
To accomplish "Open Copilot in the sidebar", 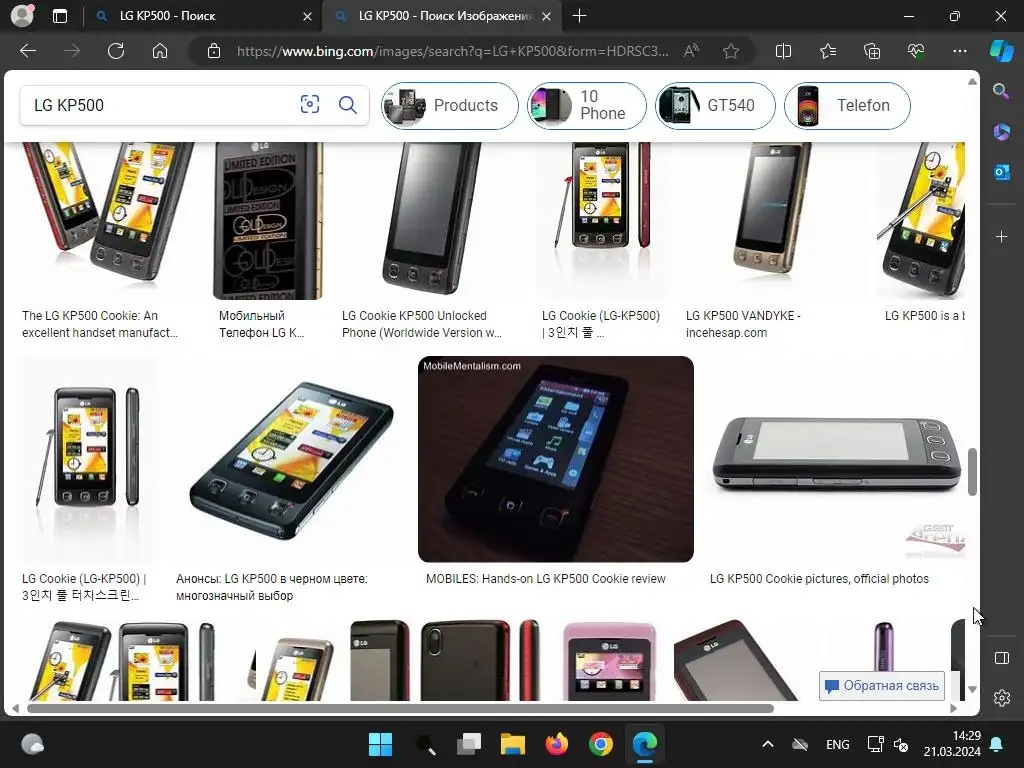I will tap(1001, 51).
